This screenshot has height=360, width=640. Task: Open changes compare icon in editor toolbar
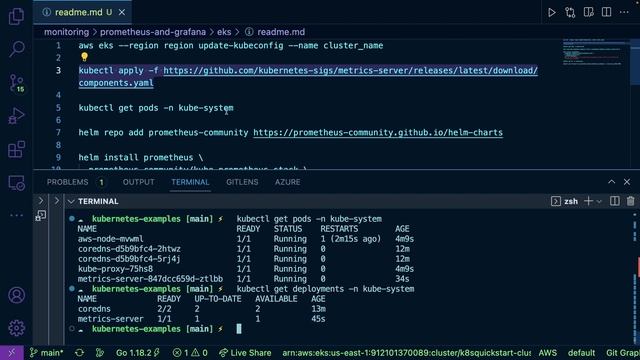[x=570, y=12]
